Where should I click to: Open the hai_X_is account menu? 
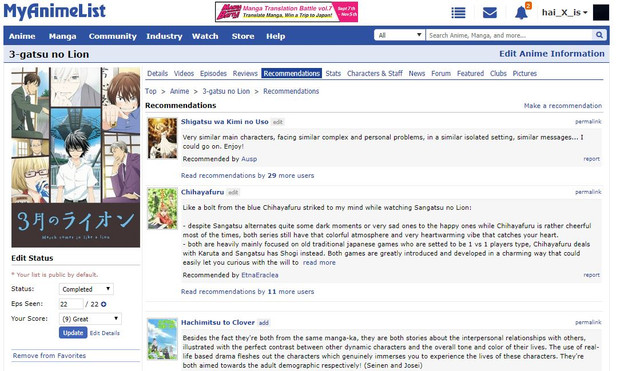(564, 13)
